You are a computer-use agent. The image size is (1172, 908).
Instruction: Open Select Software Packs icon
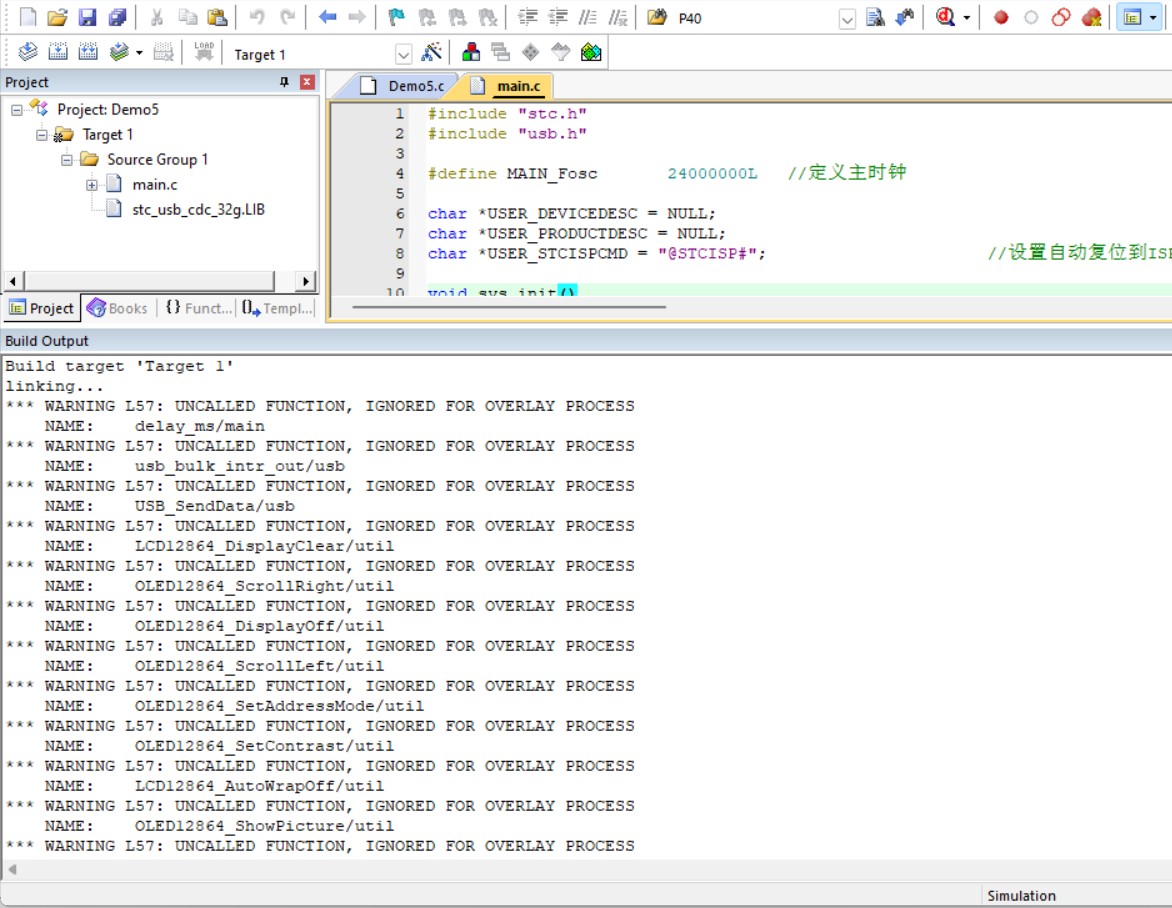coord(561,52)
